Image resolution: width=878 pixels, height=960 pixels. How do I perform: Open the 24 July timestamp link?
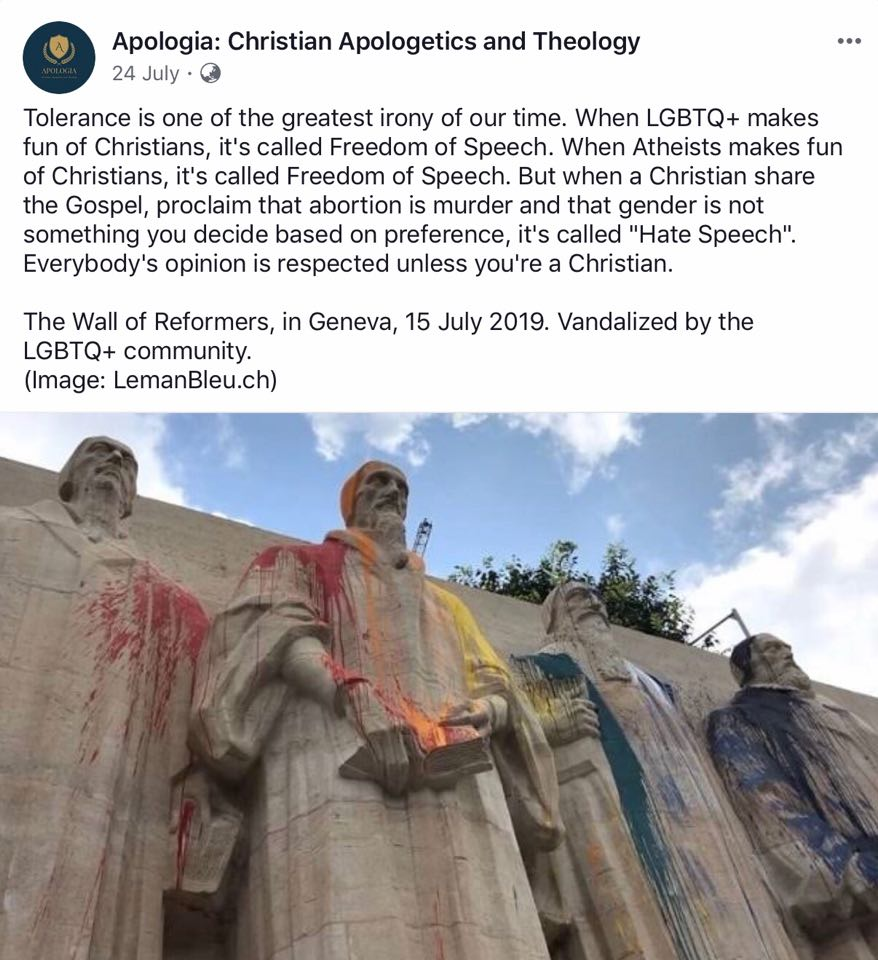(x=146, y=73)
